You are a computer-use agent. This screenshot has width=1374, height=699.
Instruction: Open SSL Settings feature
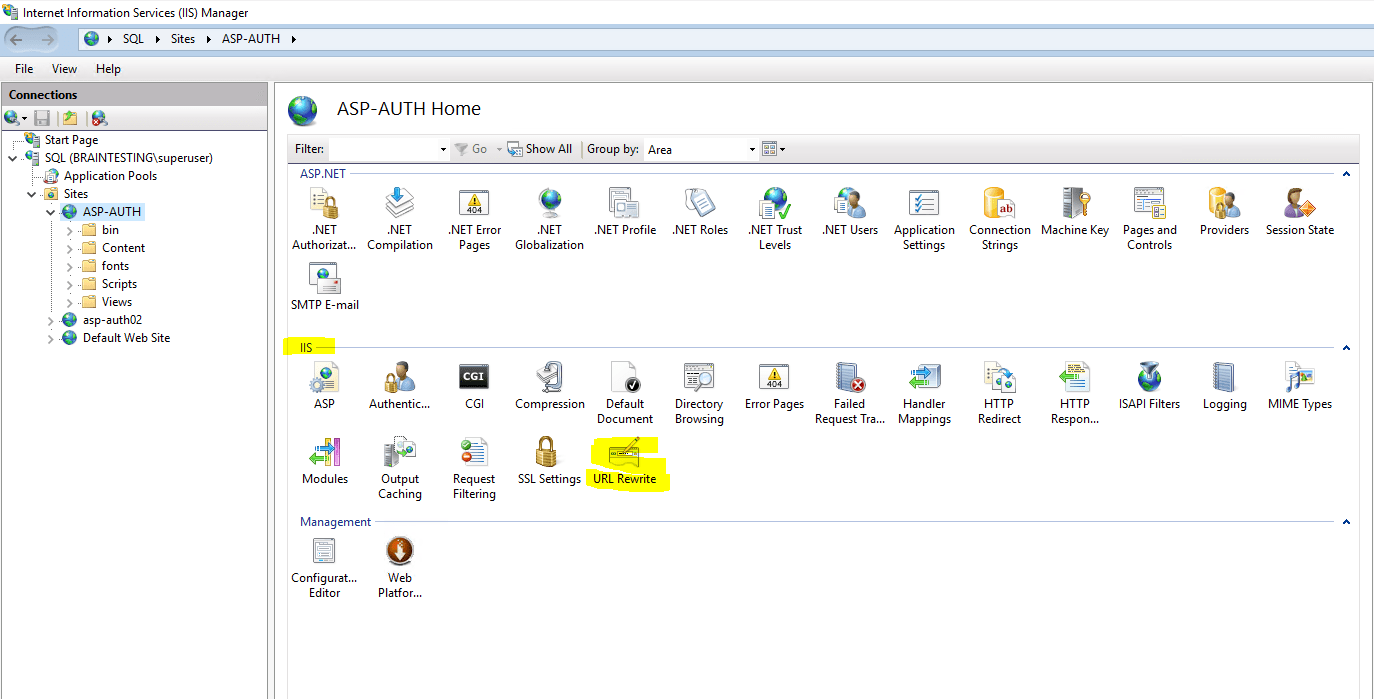549,461
